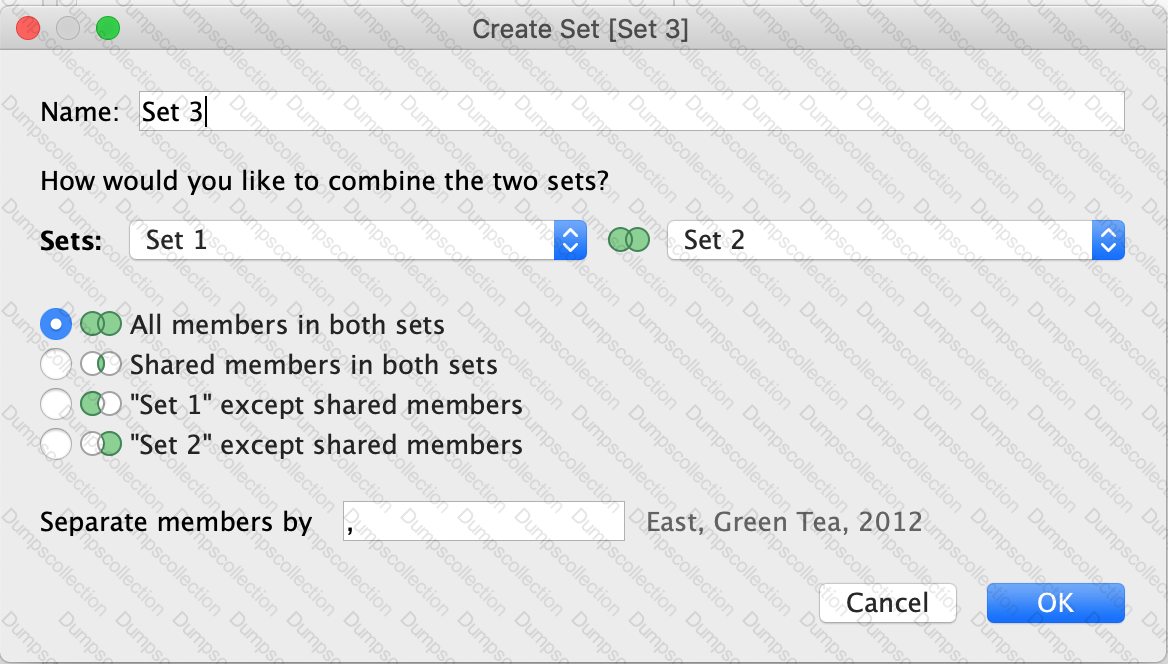Click the Name text field

pos(630,111)
